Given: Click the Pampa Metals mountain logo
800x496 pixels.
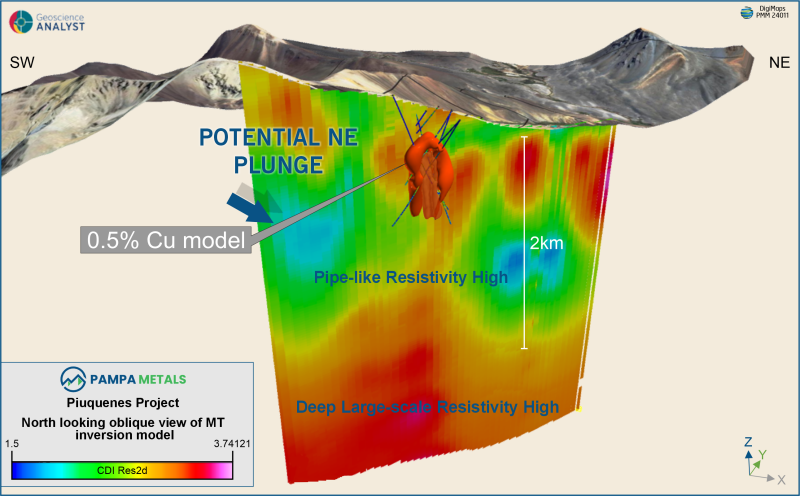Looking at the screenshot, I should pos(73,379).
